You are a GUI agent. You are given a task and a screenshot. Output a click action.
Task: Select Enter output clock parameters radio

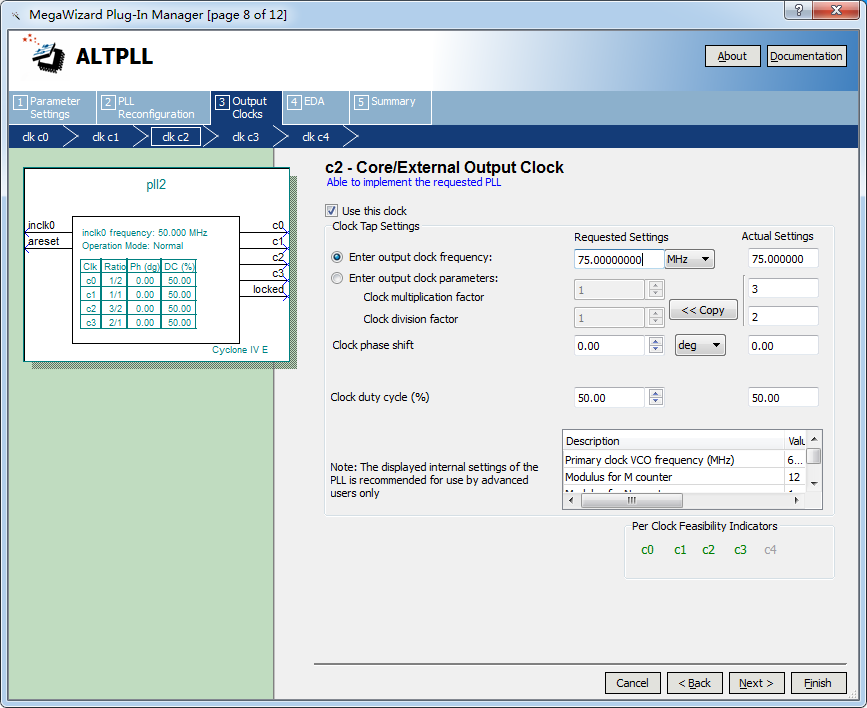[337, 278]
